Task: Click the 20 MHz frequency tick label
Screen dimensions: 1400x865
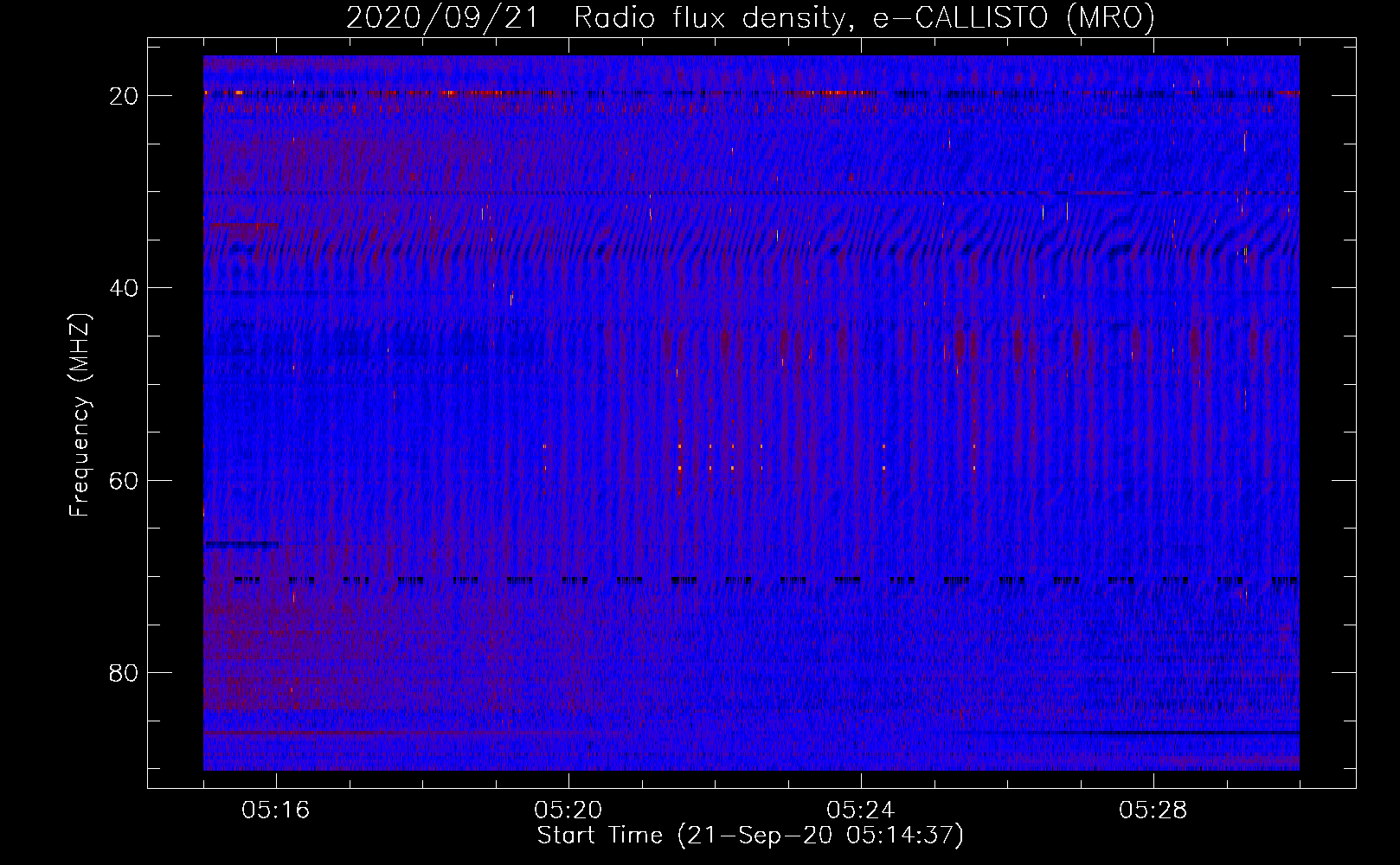Action: click(124, 96)
